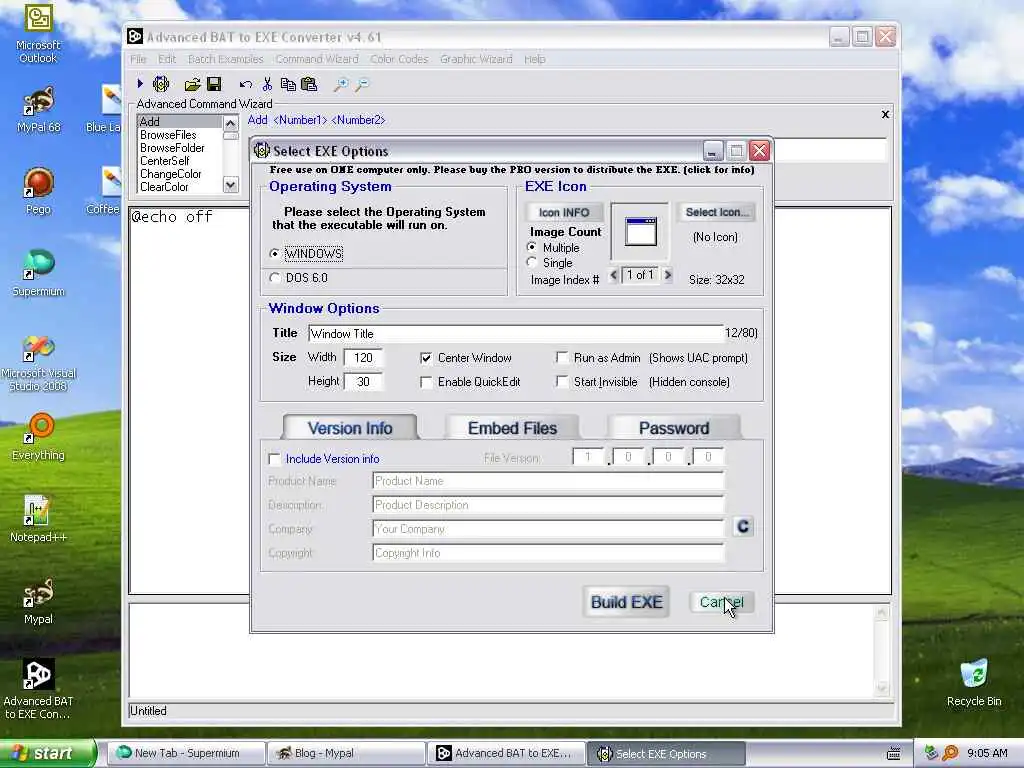Viewport: 1024px width, 768px height.
Task: Click the Zoom In magnifier icon
Action: click(x=341, y=84)
